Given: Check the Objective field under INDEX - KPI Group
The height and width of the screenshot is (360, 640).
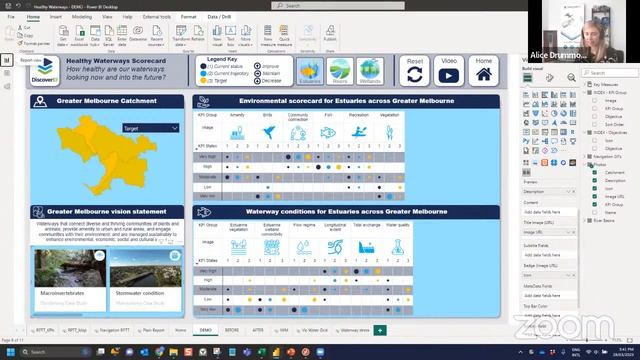Looking at the screenshot, I should click(x=594, y=116).
